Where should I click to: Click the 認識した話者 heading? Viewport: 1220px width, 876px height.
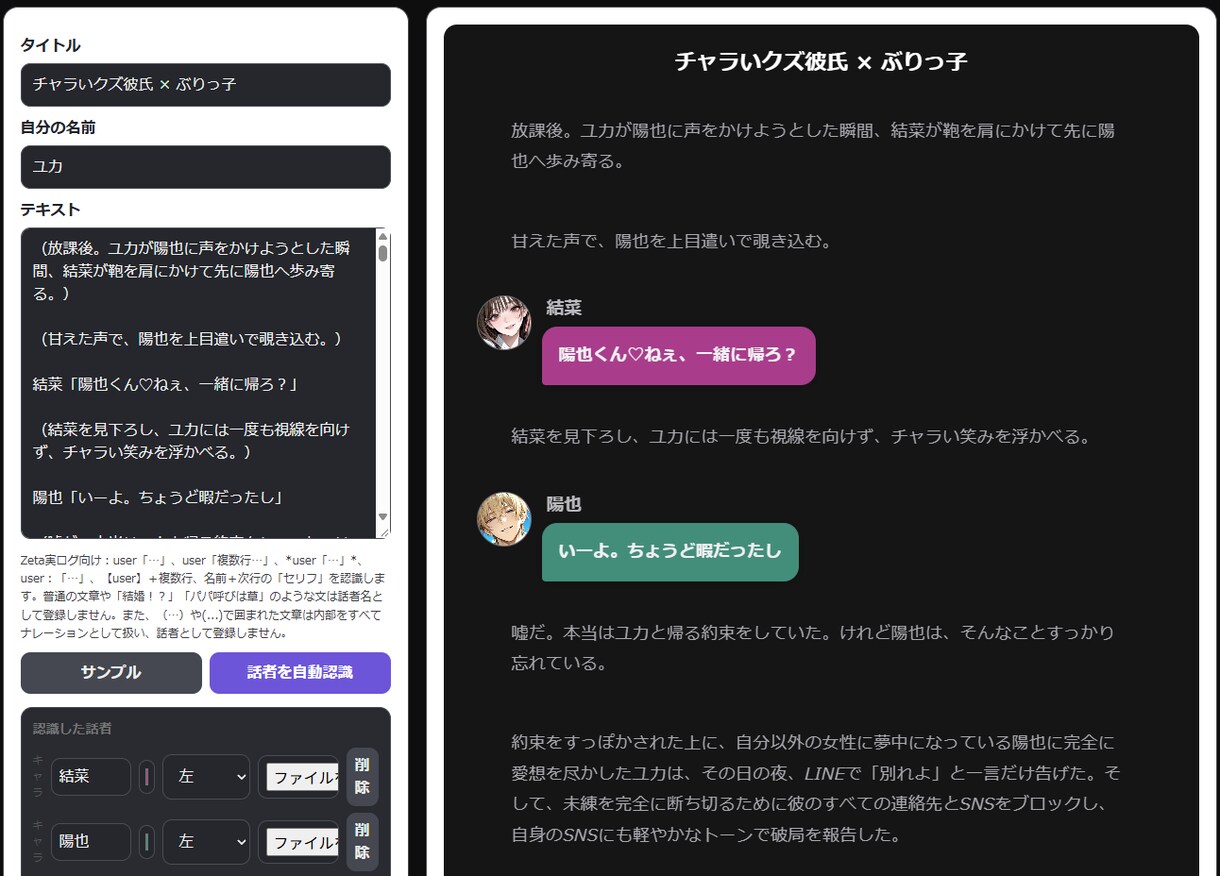click(x=72, y=729)
